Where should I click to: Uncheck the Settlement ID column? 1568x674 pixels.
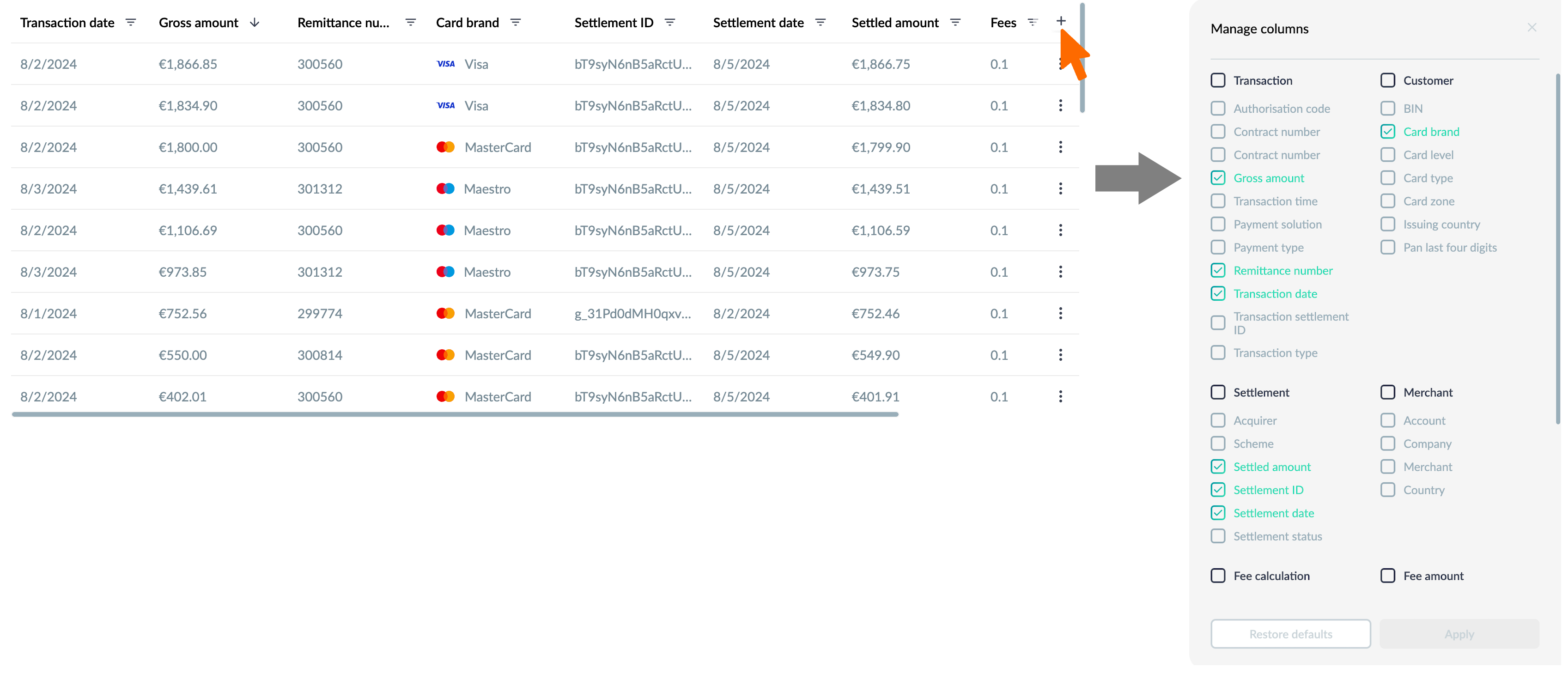pyautogui.click(x=1218, y=490)
